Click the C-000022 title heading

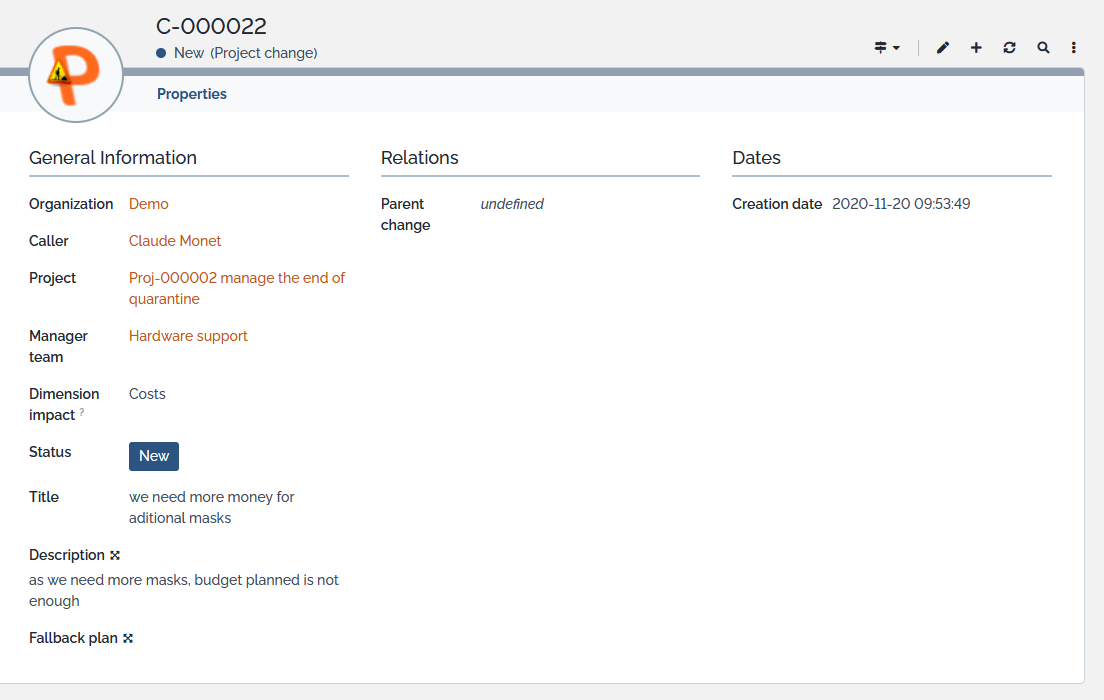pos(211,27)
